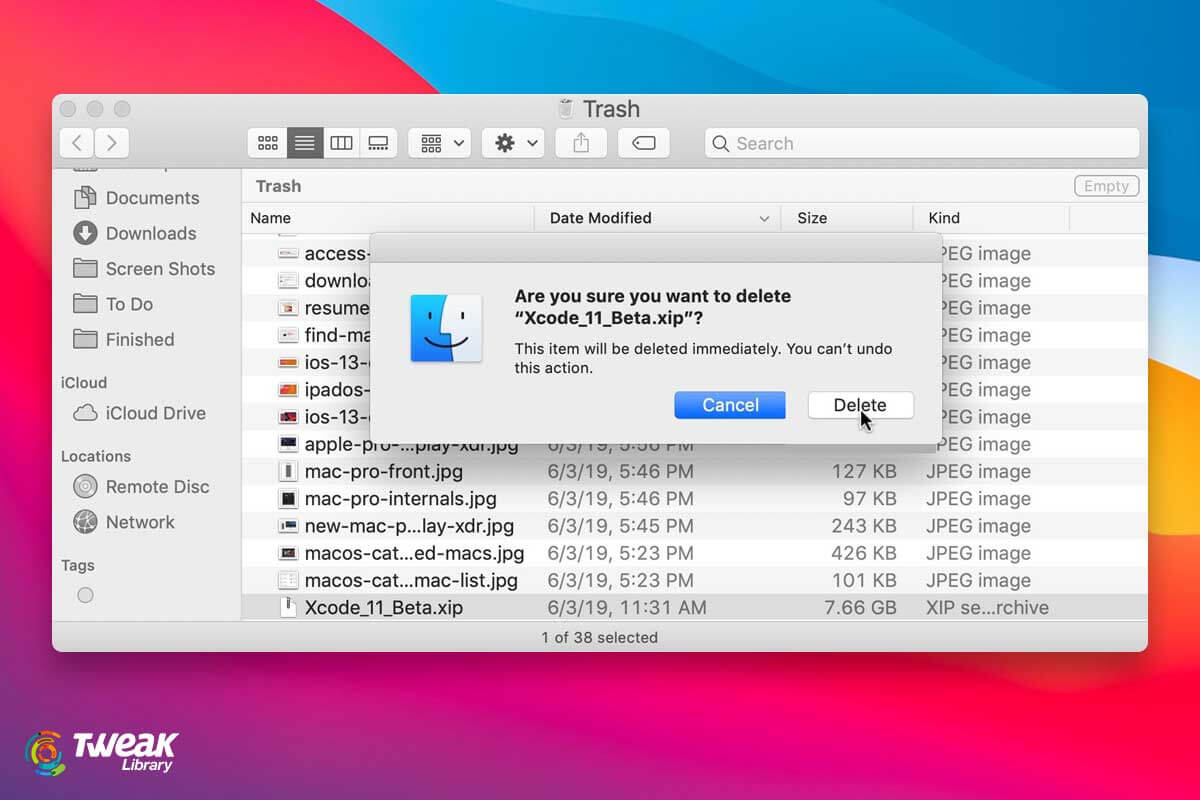This screenshot has height=800, width=1200.
Task: Select Network in the sidebar
Action: click(x=140, y=522)
